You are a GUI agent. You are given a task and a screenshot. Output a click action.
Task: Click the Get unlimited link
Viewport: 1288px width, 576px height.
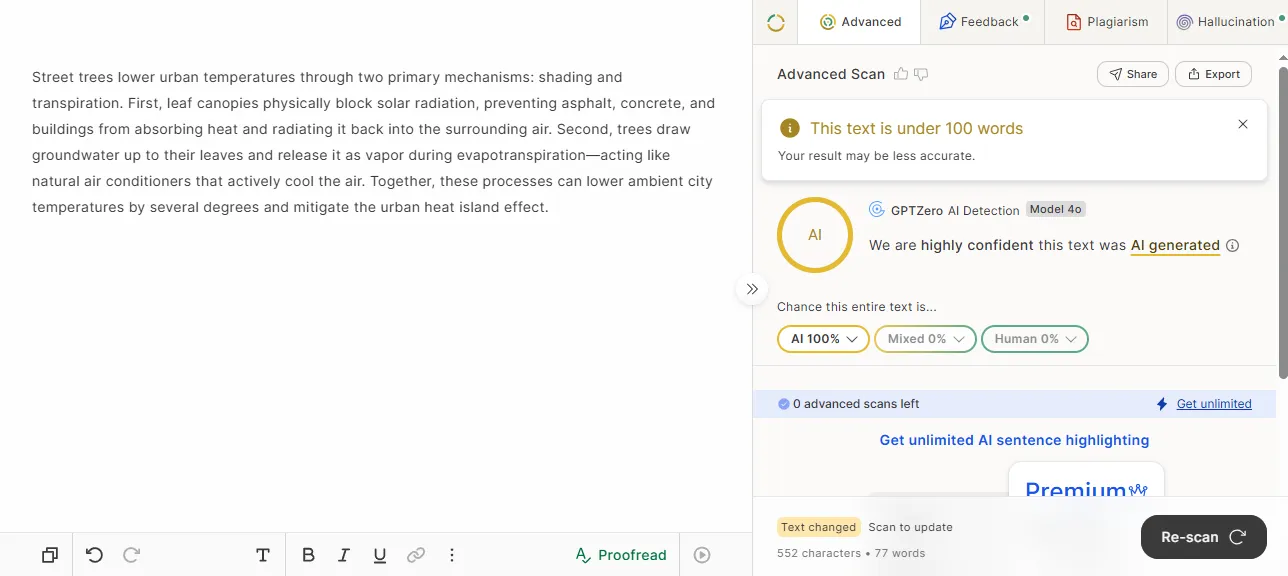coord(1214,404)
